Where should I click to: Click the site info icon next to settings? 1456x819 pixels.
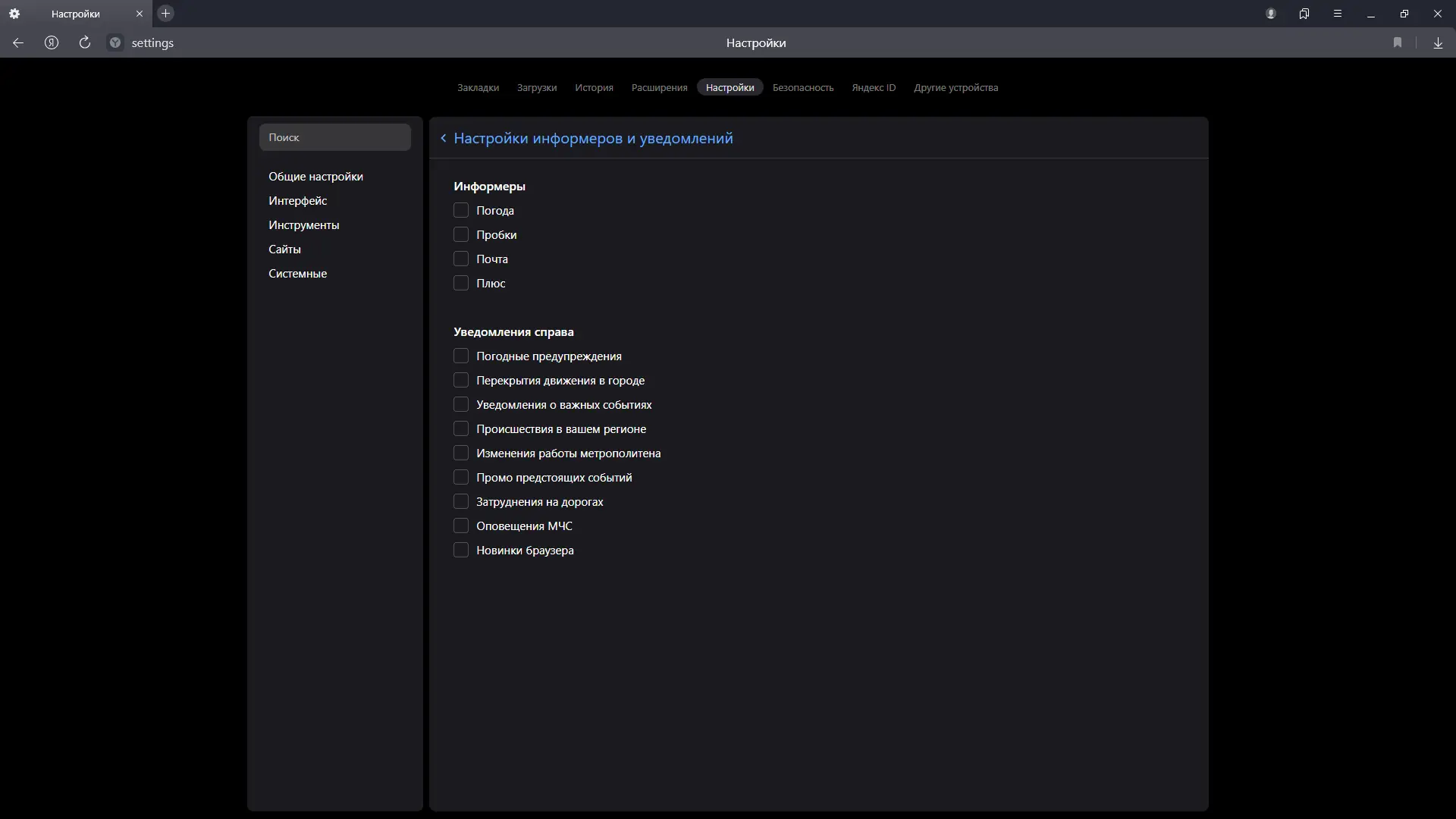[x=115, y=43]
